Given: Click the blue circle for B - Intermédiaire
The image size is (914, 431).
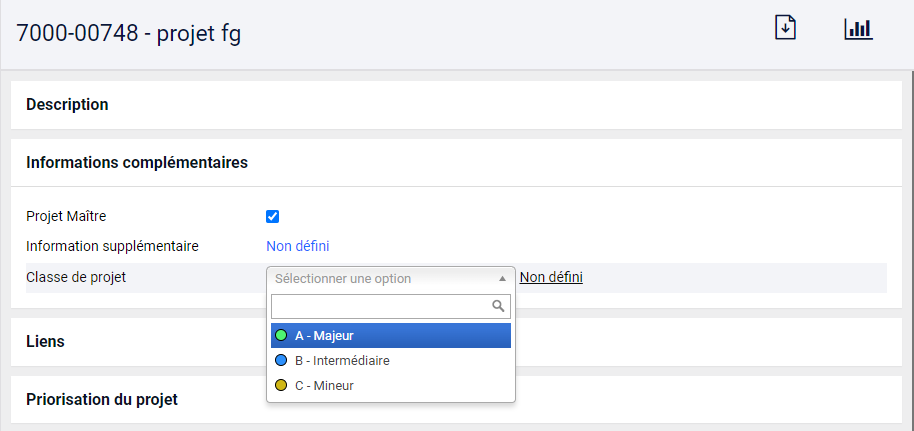Looking at the screenshot, I should (281, 361).
